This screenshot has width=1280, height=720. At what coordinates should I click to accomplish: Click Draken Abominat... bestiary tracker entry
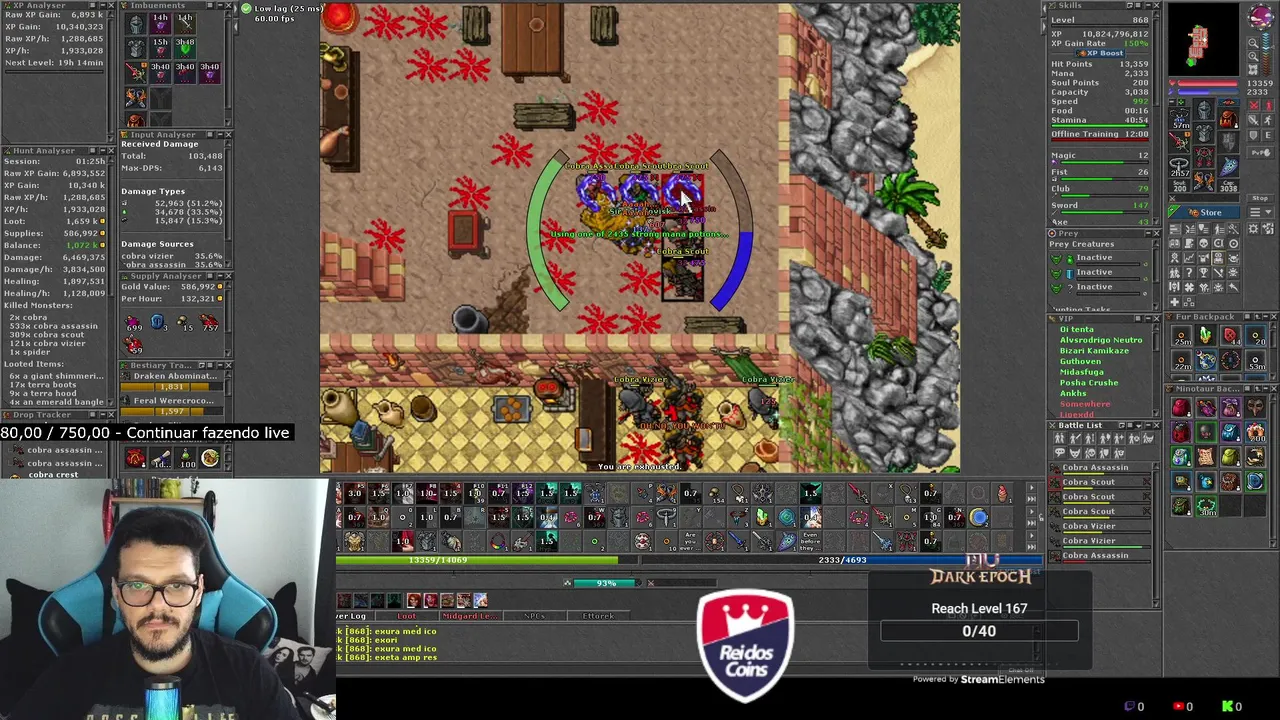[x=170, y=382]
